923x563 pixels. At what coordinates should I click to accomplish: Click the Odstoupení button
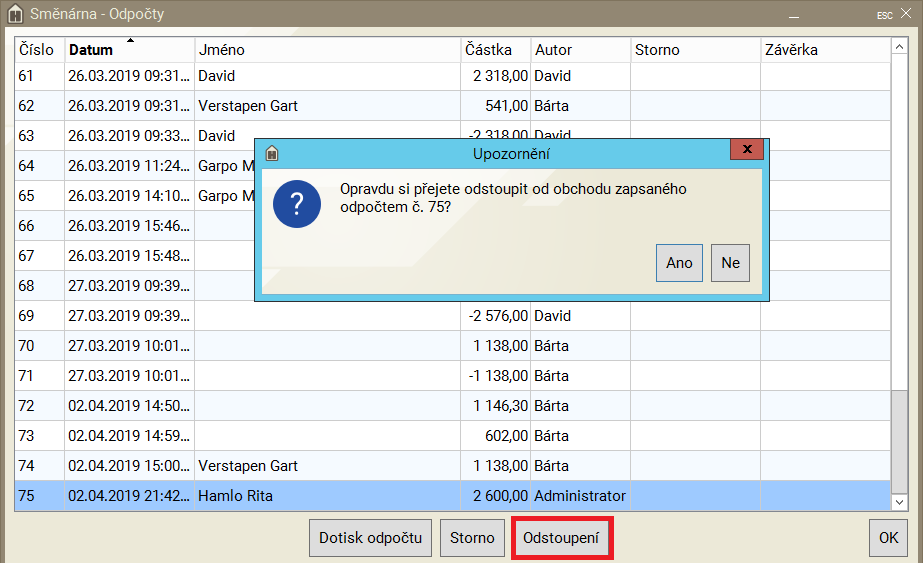pos(561,538)
